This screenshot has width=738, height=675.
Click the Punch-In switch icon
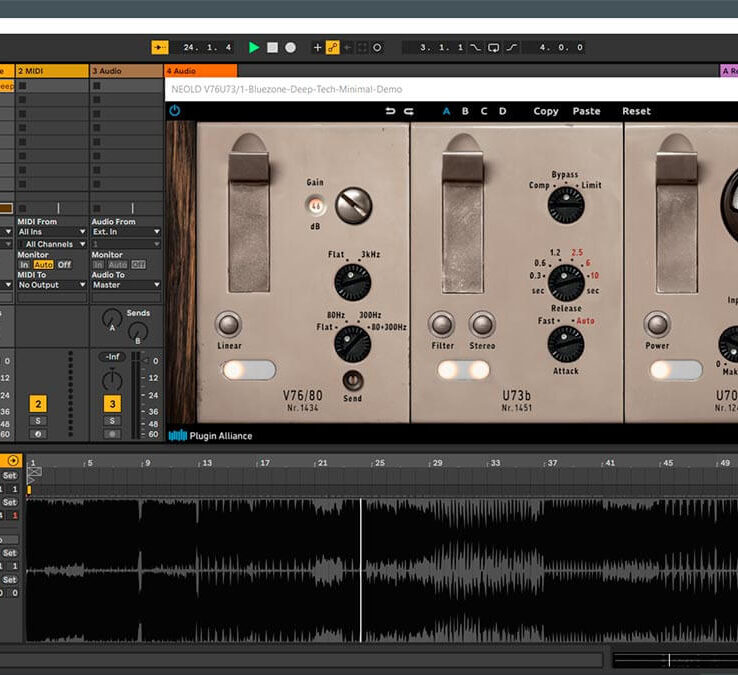tap(475, 48)
